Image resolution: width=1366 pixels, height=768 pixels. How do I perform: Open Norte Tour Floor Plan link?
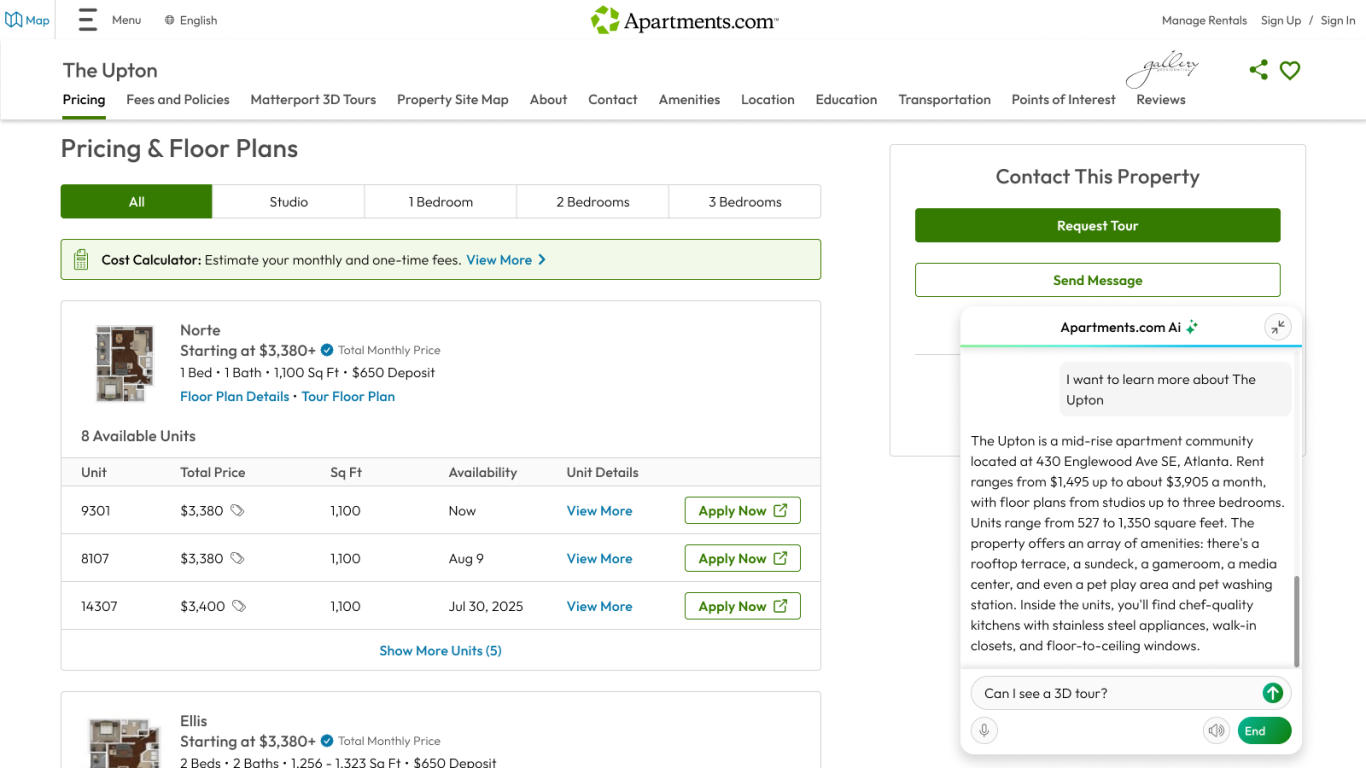[348, 396]
